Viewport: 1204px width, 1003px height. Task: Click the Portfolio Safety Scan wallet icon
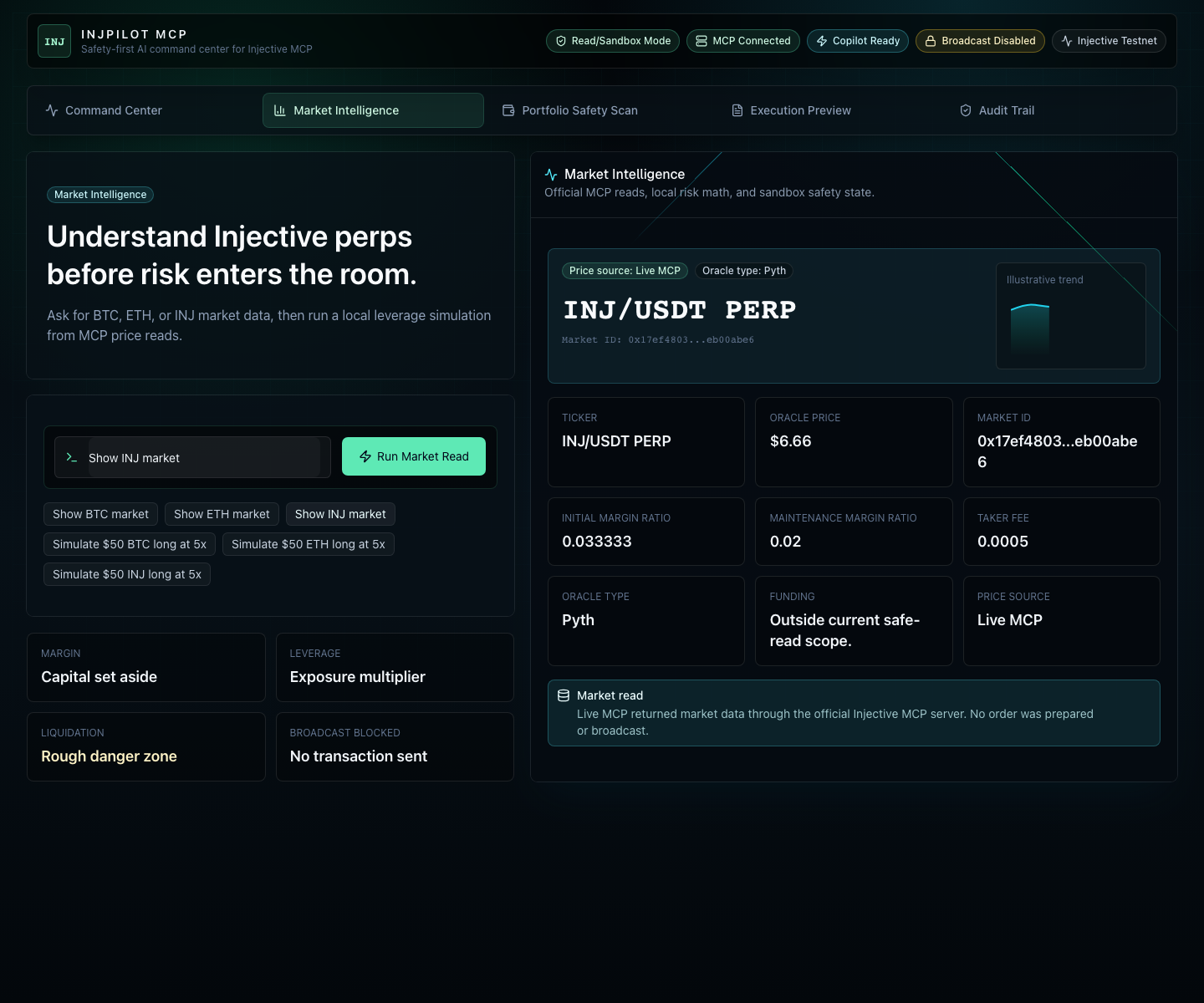click(508, 110)
